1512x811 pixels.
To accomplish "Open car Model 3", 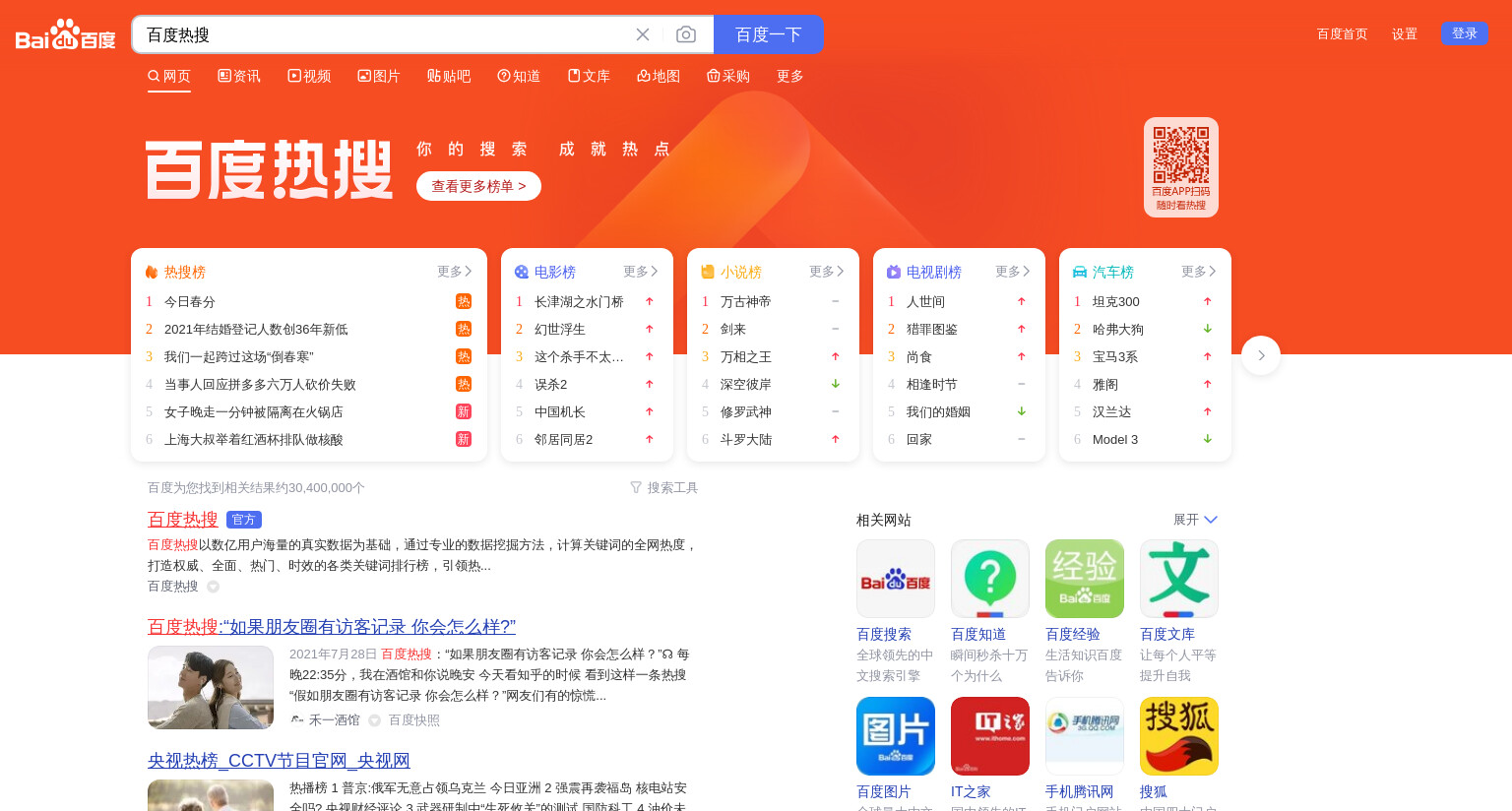I will [1115, 439].
